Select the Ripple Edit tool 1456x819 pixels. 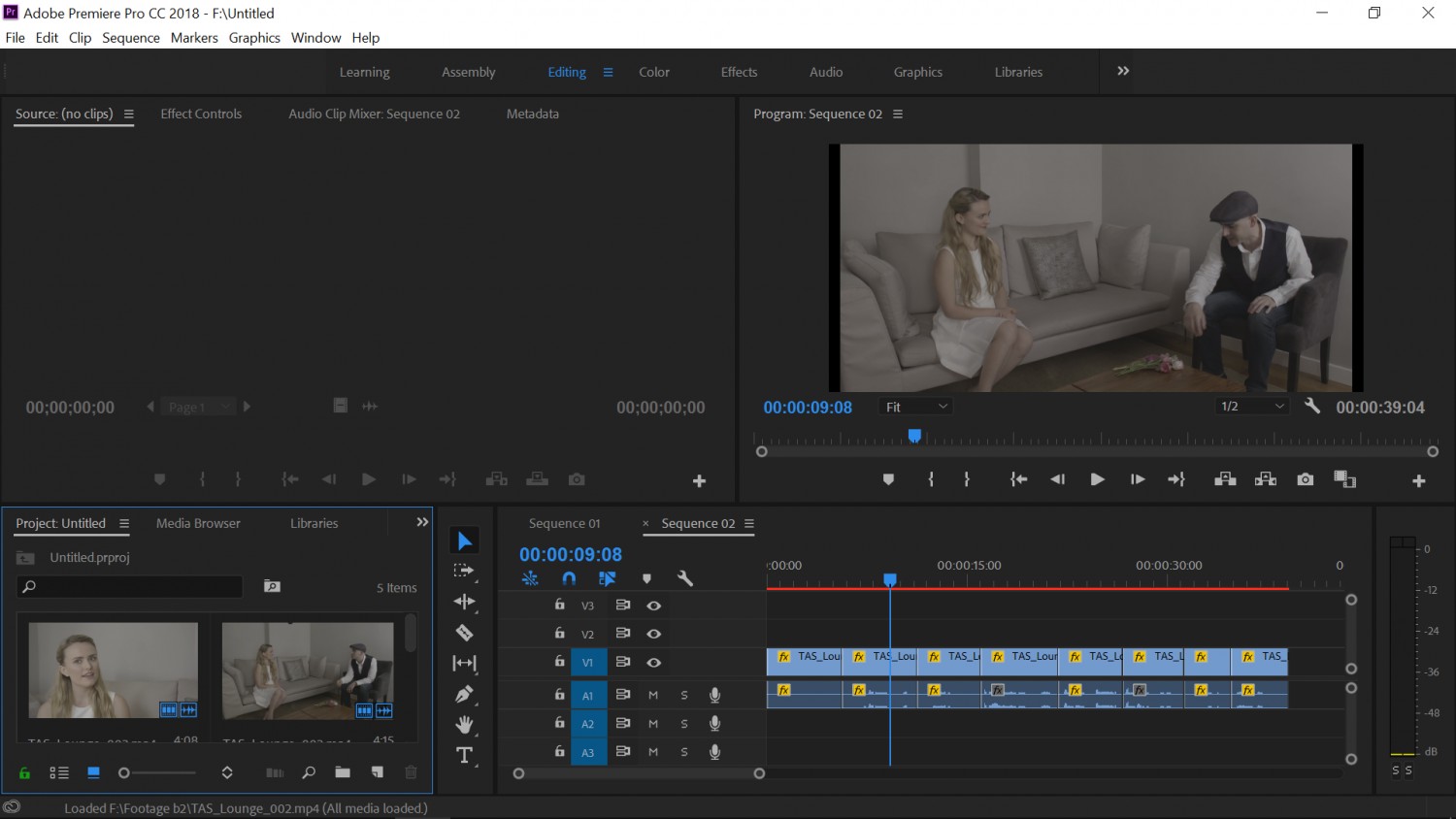(464, 602)
